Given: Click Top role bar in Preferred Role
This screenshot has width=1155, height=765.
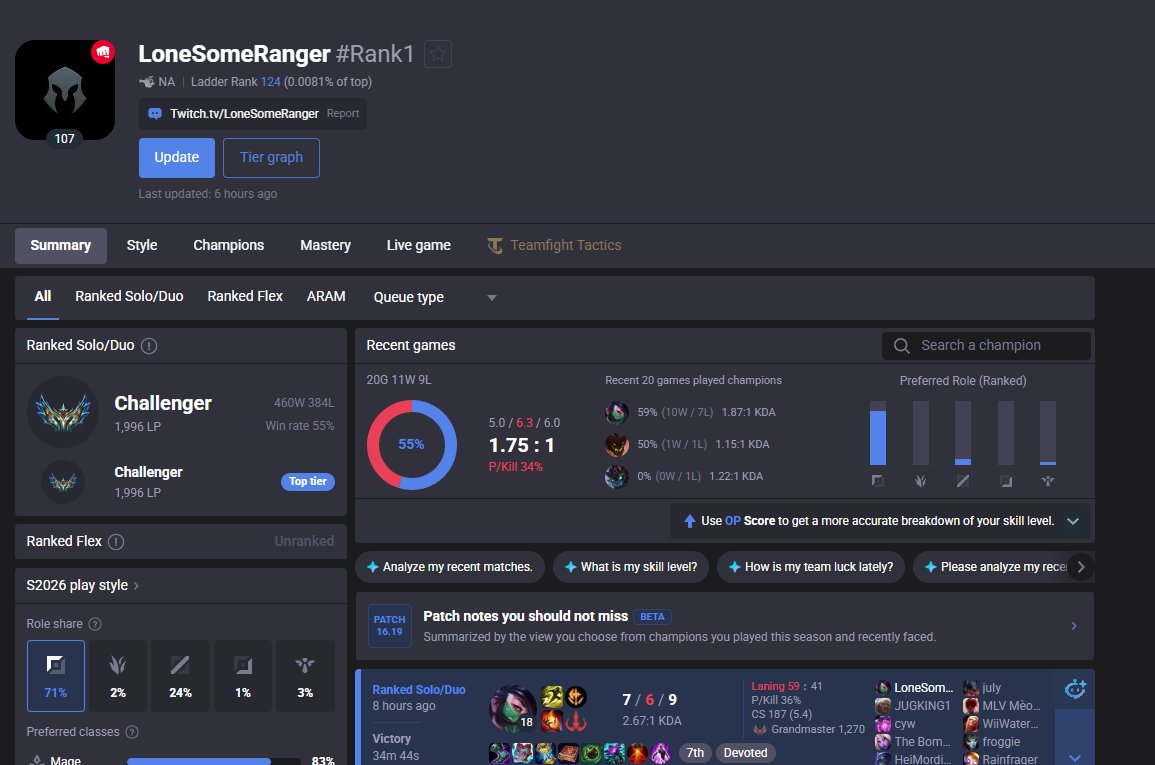Looking at the screenshot, I should point(877,433).
